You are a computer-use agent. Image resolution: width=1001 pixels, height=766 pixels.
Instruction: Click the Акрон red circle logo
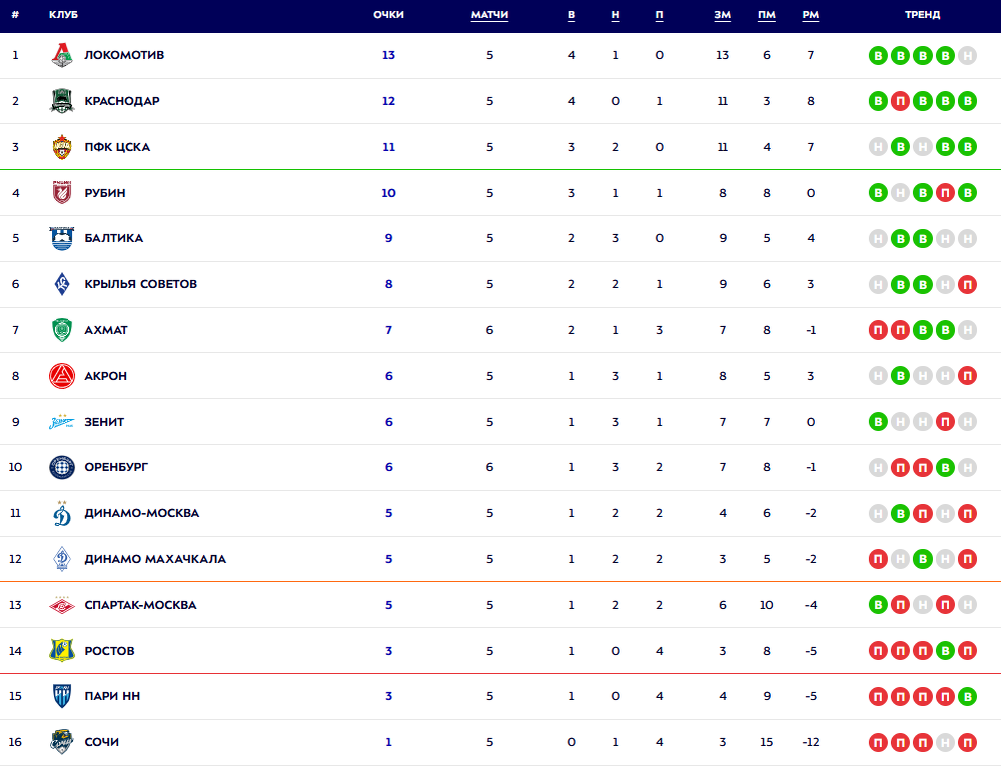coord(62,376)
